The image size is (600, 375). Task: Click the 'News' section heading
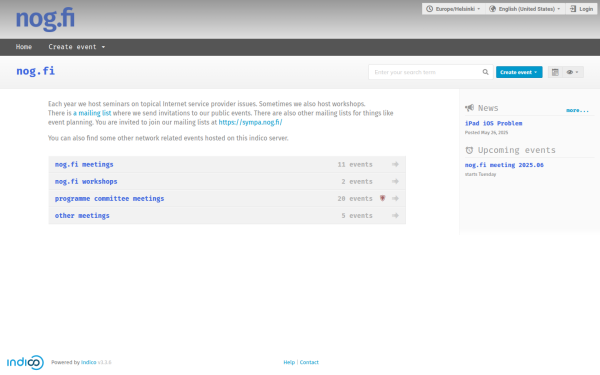488,108
